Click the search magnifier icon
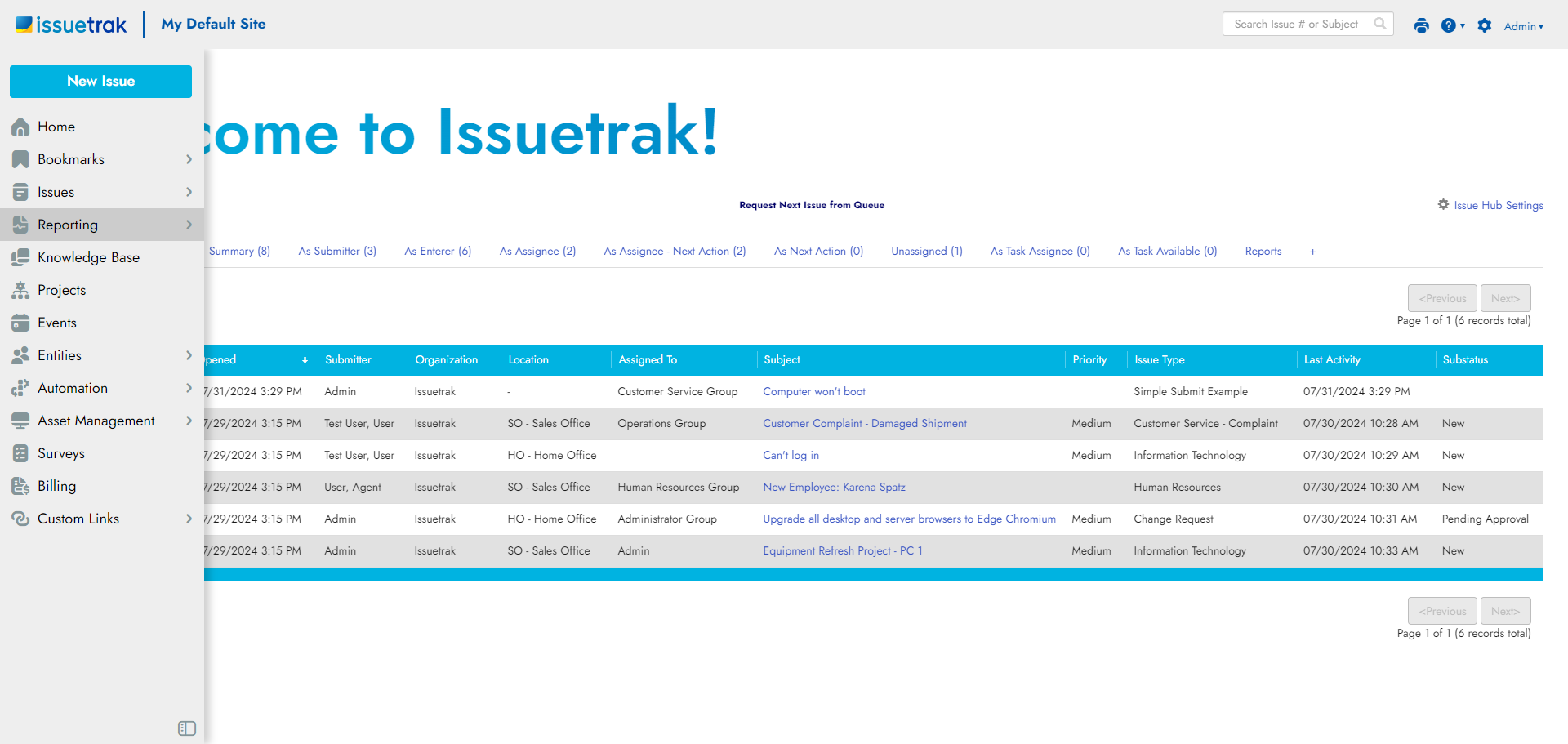This screenshot has width=1568, height=744. [x=1380, y=24]
